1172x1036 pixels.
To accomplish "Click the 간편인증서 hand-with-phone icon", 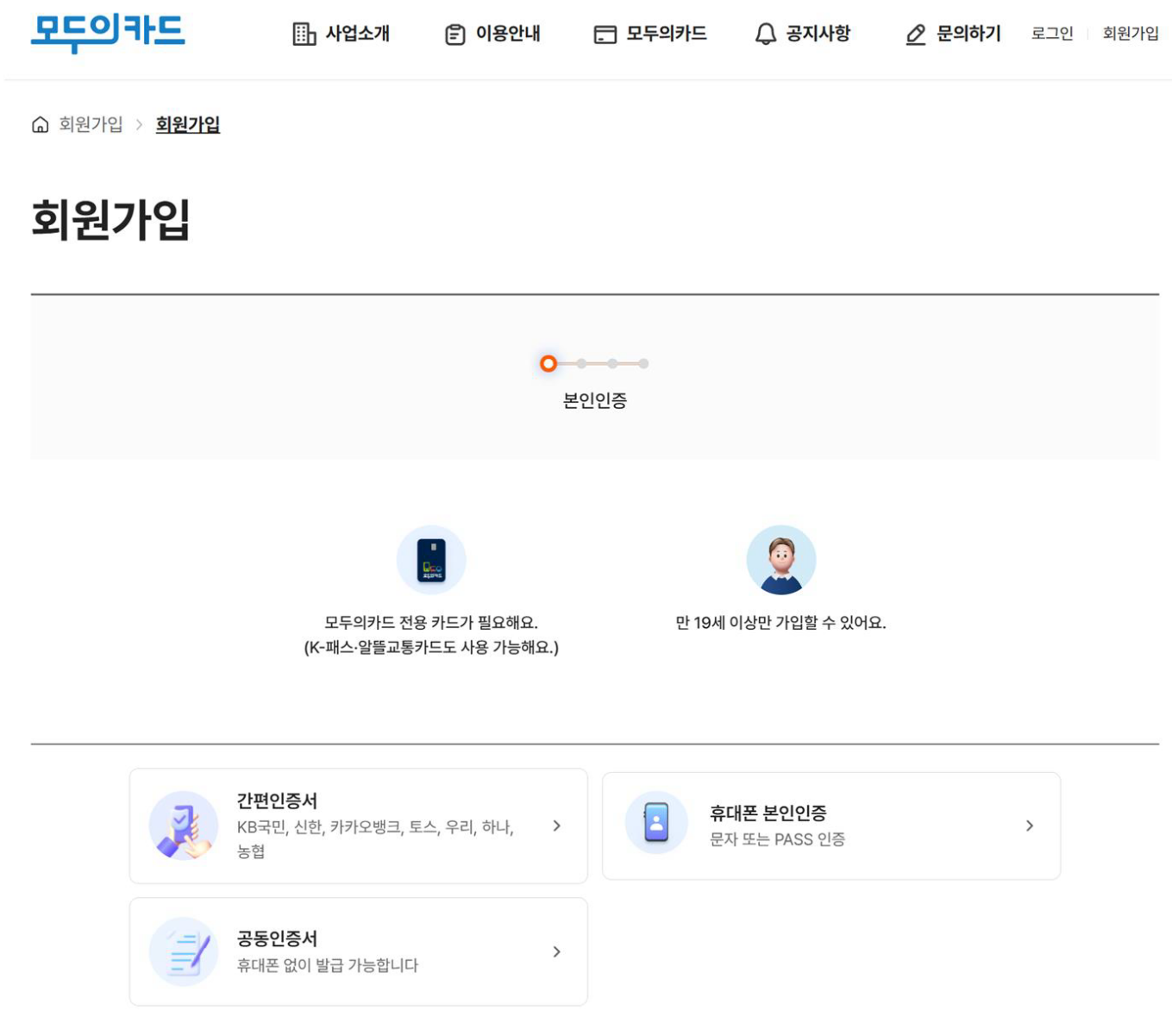I will [184, 826].
